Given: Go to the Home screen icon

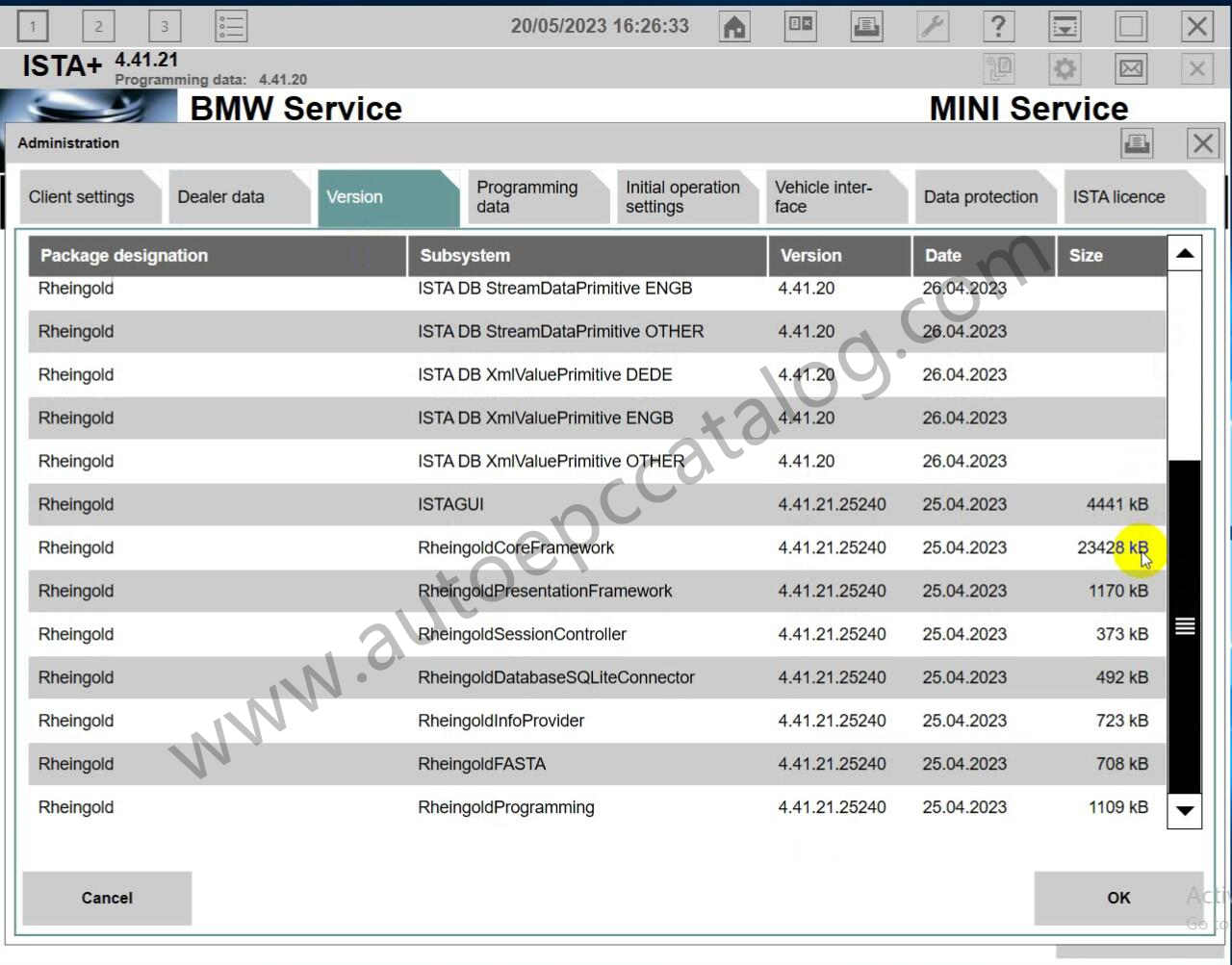Looking at the screenshot, I should pos(735,26).
